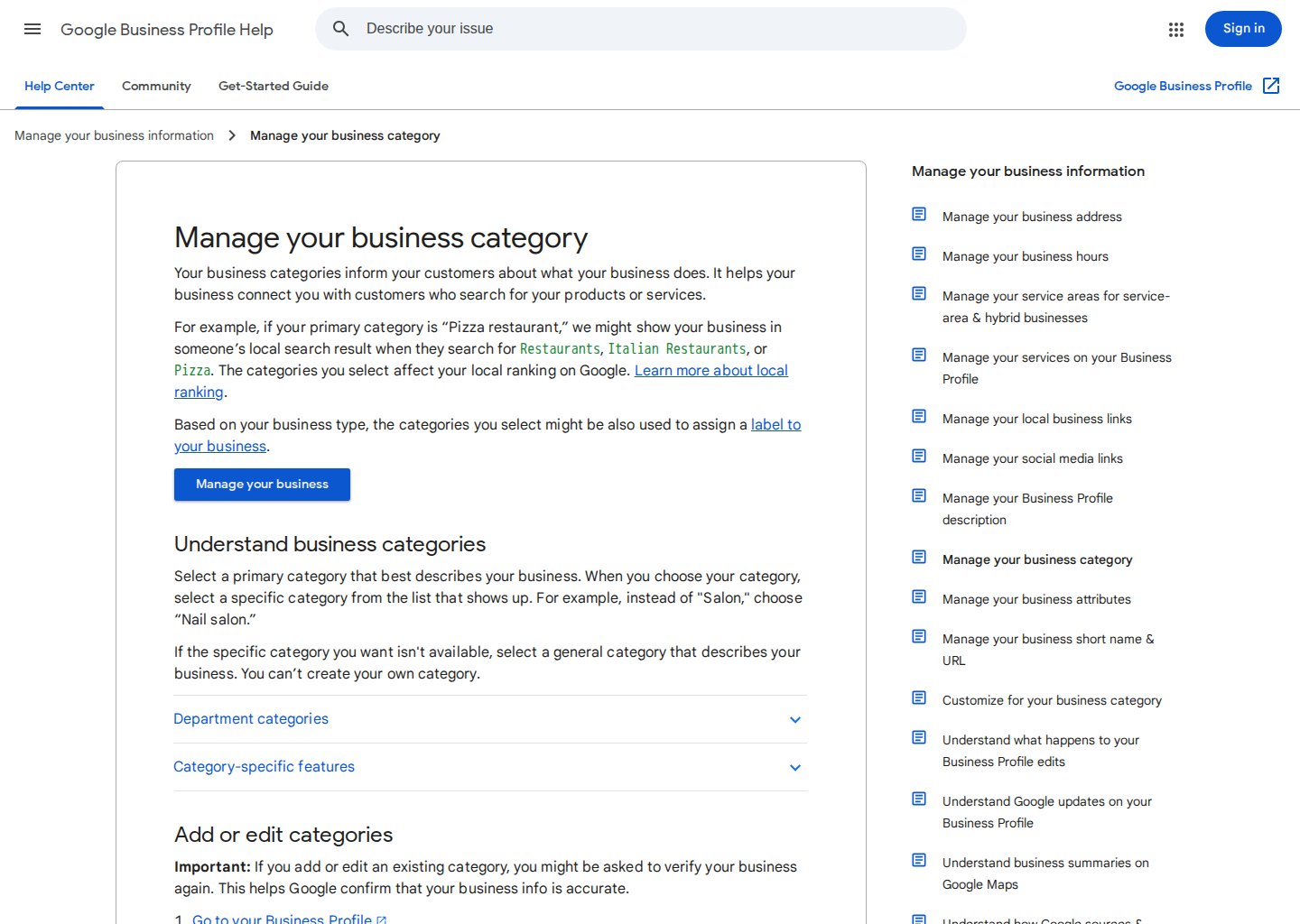Open Understand Google updates on your Business Profile
1300x924 pixels.
click(x=1046, y=812)
